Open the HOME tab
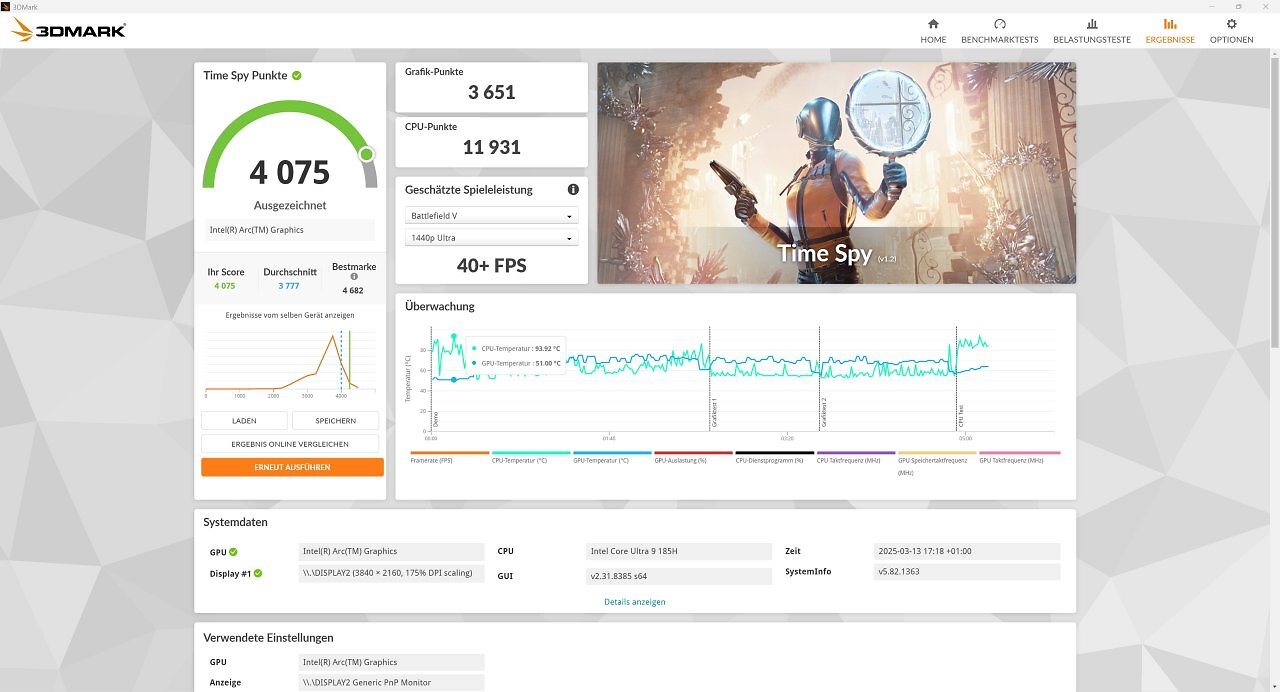Image resolution: width=1280 pixels, height=692 pixels. point(933,30)
